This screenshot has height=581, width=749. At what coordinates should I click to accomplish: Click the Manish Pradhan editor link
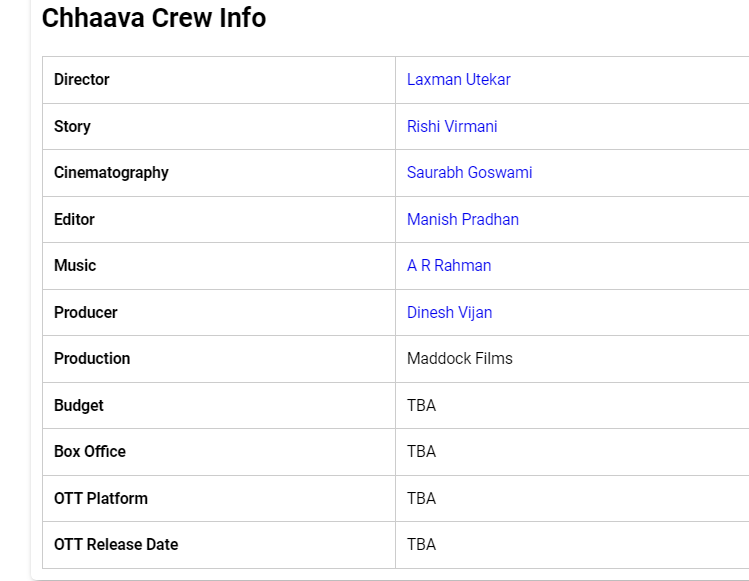click(462, 219)
